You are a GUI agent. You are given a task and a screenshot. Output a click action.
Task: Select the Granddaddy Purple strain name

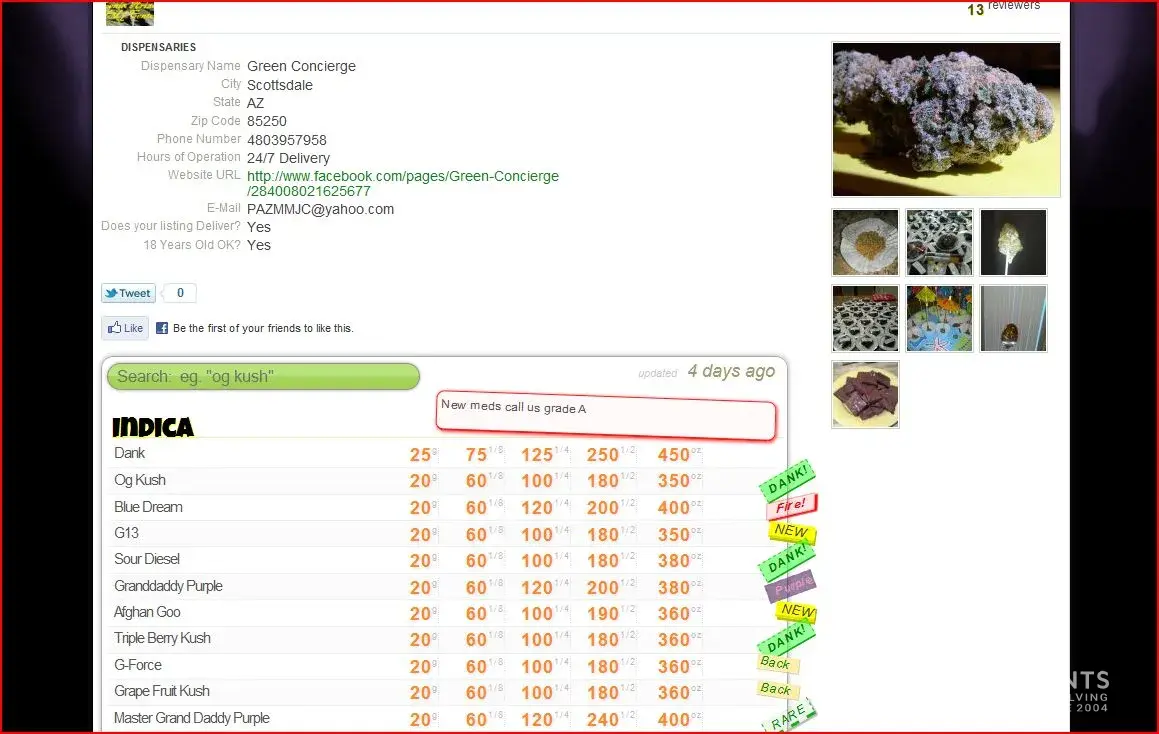point(169,585)
